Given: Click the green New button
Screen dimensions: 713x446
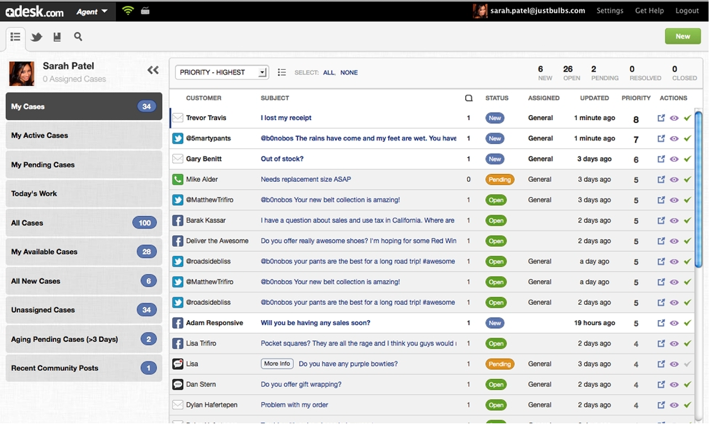Looking at the screenshot, I should [682, 36].
